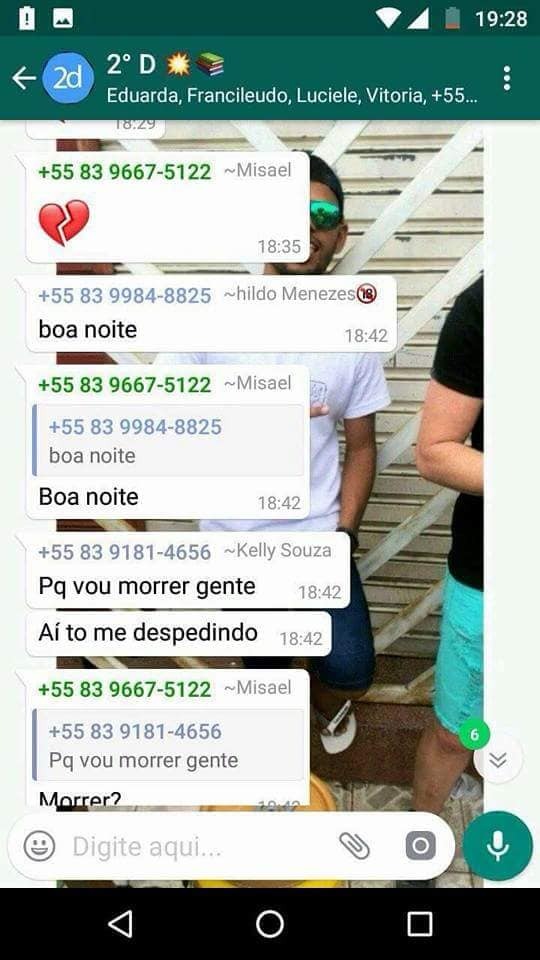
Task: Tap the Android home circle button
Action: pyautogui.click(x=269, y=924)
